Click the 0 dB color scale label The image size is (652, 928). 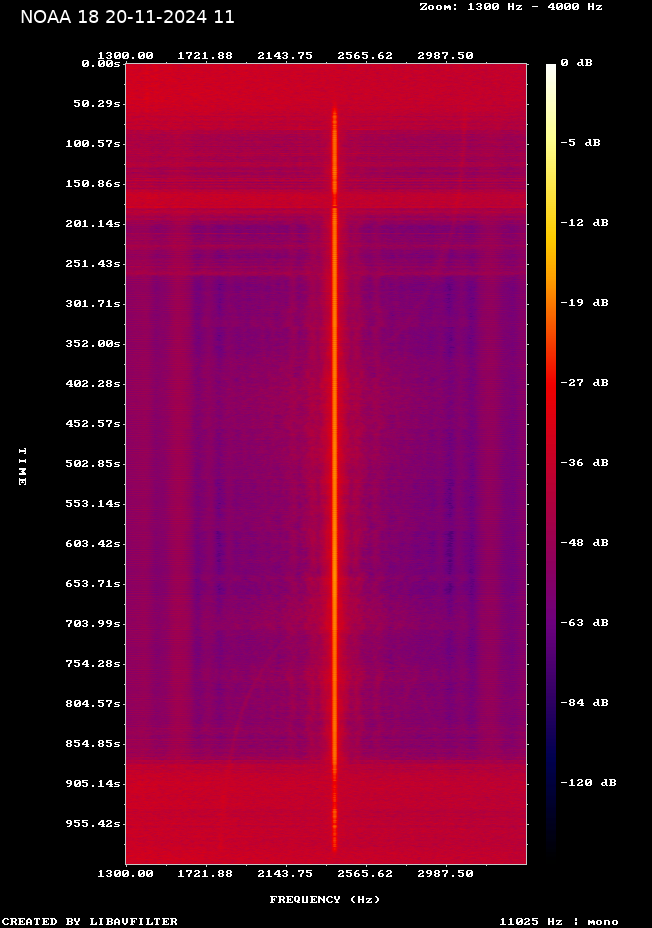coord(576,63)
